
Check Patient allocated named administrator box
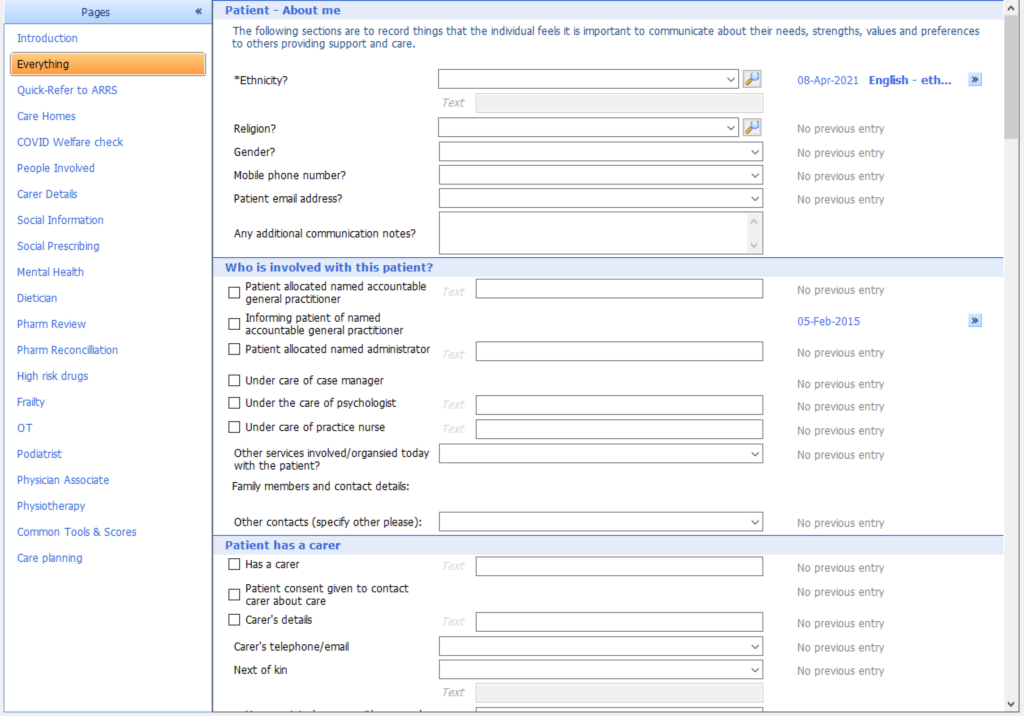pyautogui.click(x=234, y=350)
